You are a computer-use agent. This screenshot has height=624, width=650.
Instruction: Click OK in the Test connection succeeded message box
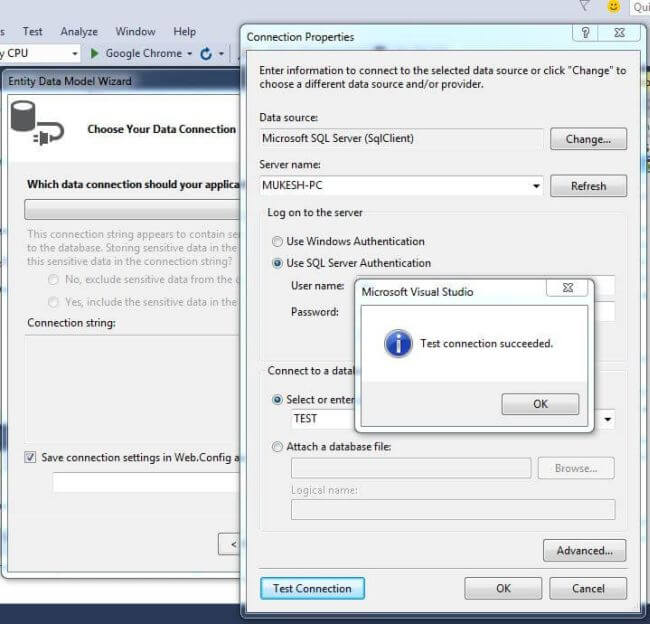540,404
